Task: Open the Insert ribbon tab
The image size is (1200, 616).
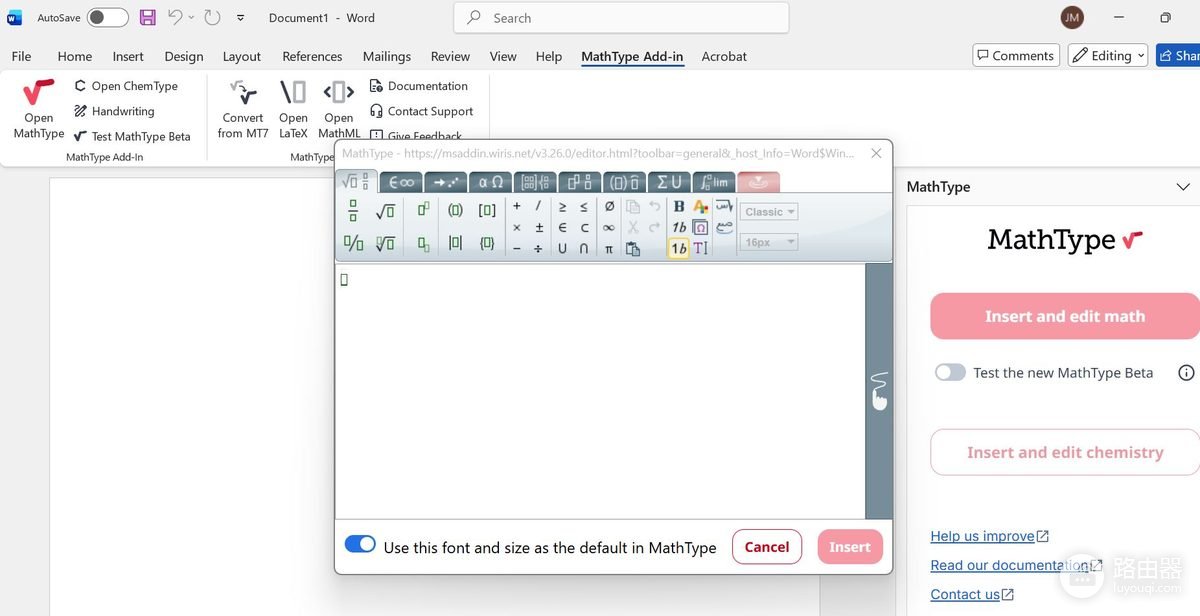Action: pyautogui.click(x=128, y=56)
